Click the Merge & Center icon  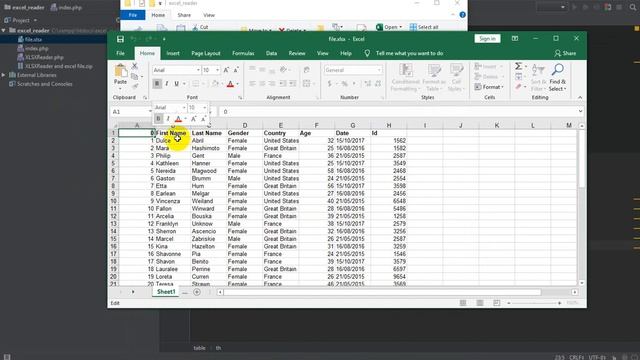pos(307,84)
